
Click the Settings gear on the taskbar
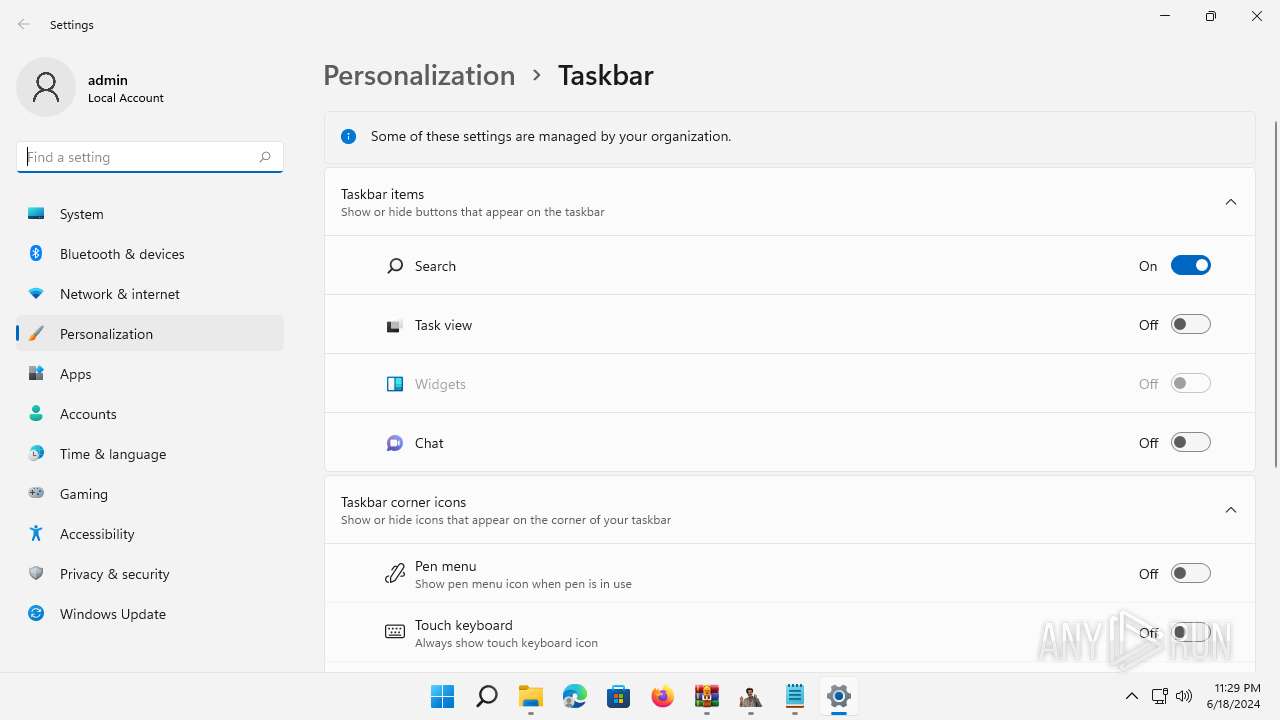pyautogui.click(x=839, y=696)
